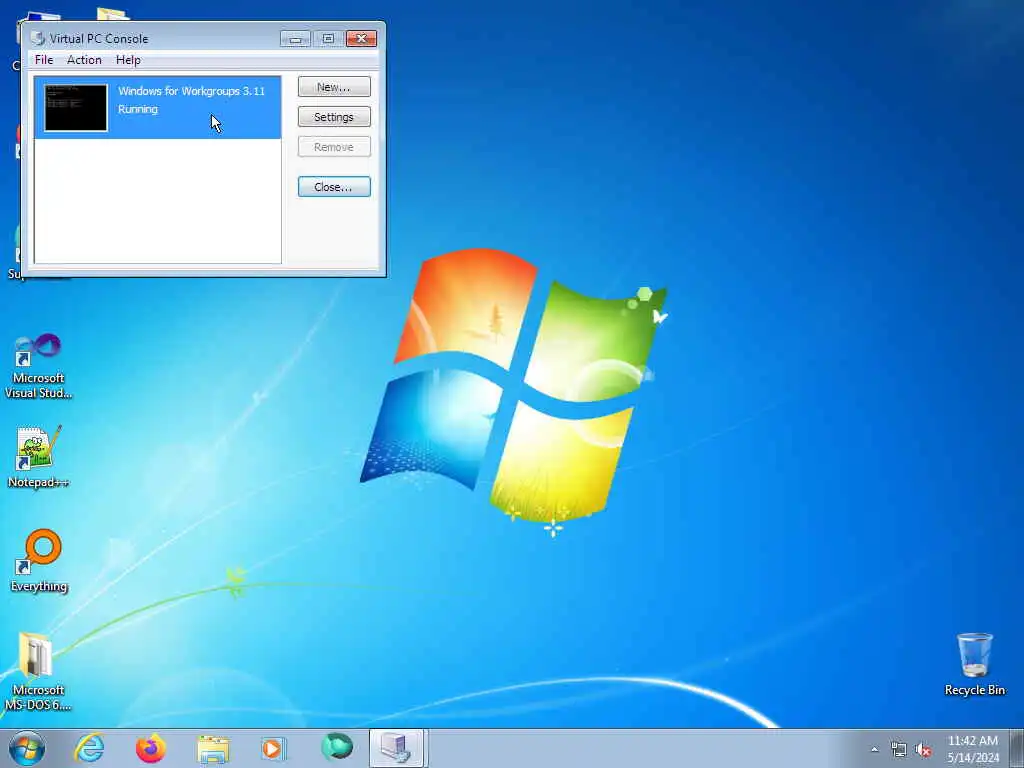Screen dimensions: 1024x768
Task: Show hidden system tray icons
Action: coord(874,749)
